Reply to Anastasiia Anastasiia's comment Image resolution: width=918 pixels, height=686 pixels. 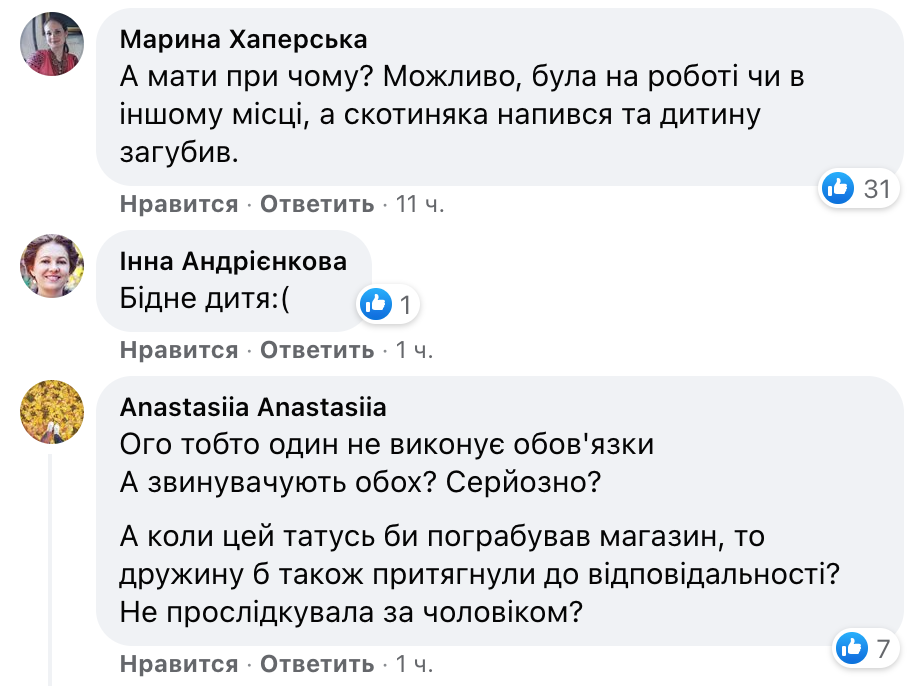[317, 664]
